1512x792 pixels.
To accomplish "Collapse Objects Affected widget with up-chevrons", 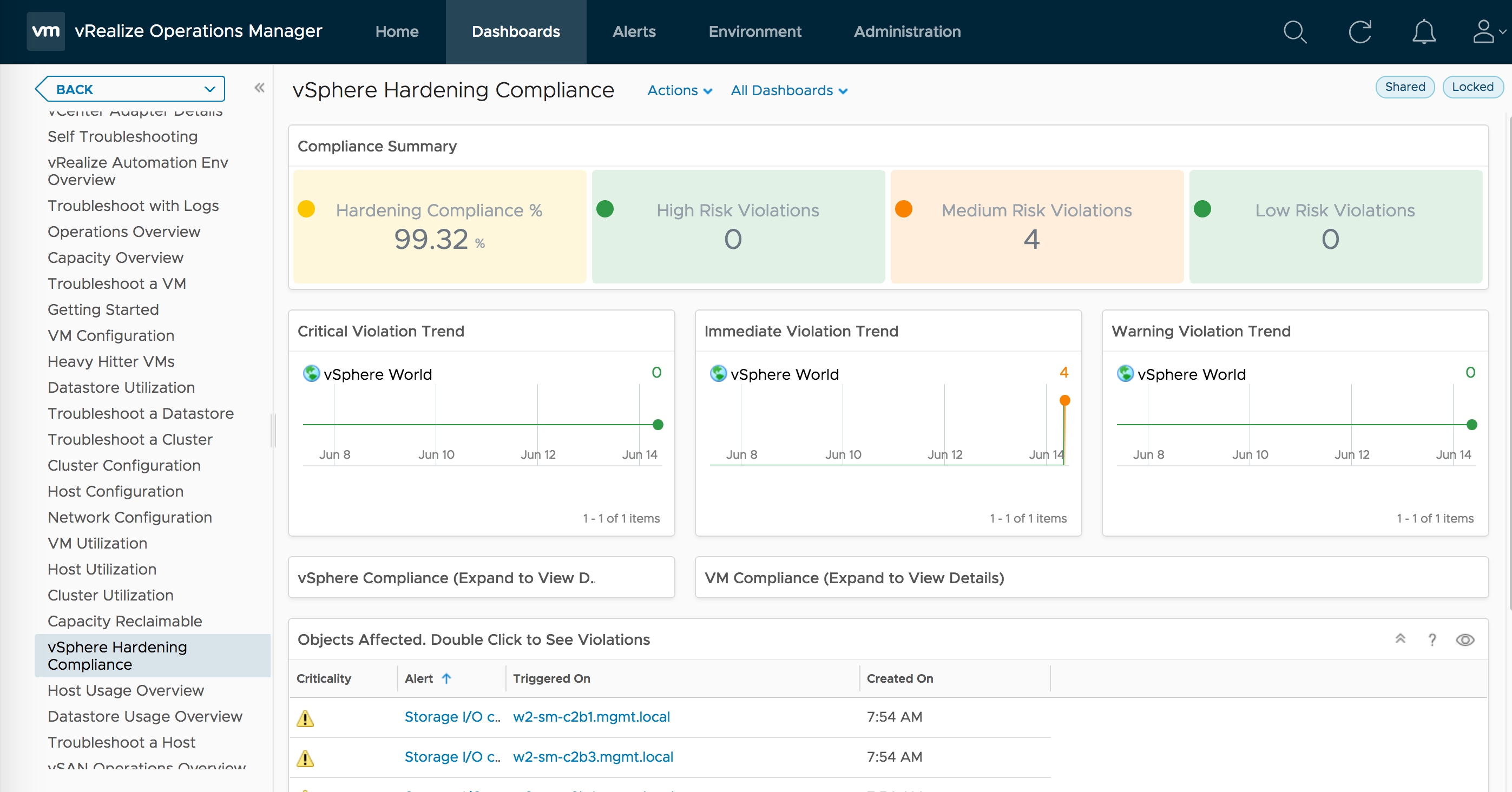I will 1401,639.
